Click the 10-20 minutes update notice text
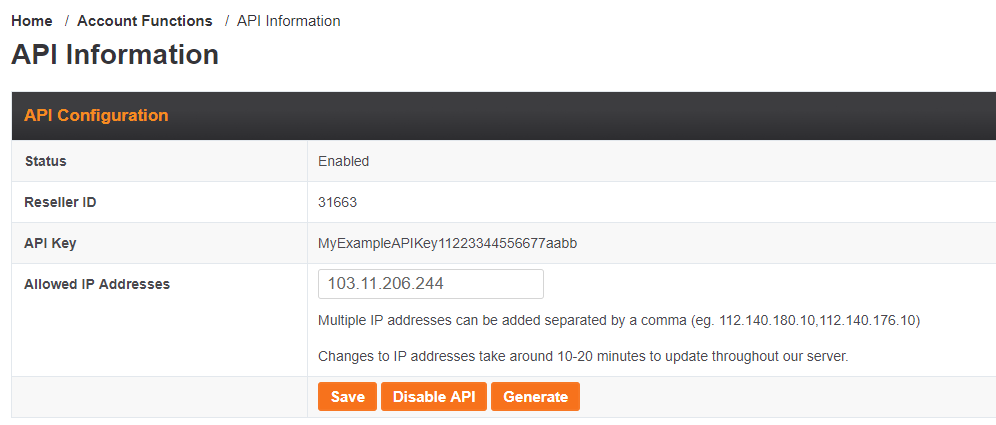996x425 pixels. pyautogui.click(x=582, y=356)
